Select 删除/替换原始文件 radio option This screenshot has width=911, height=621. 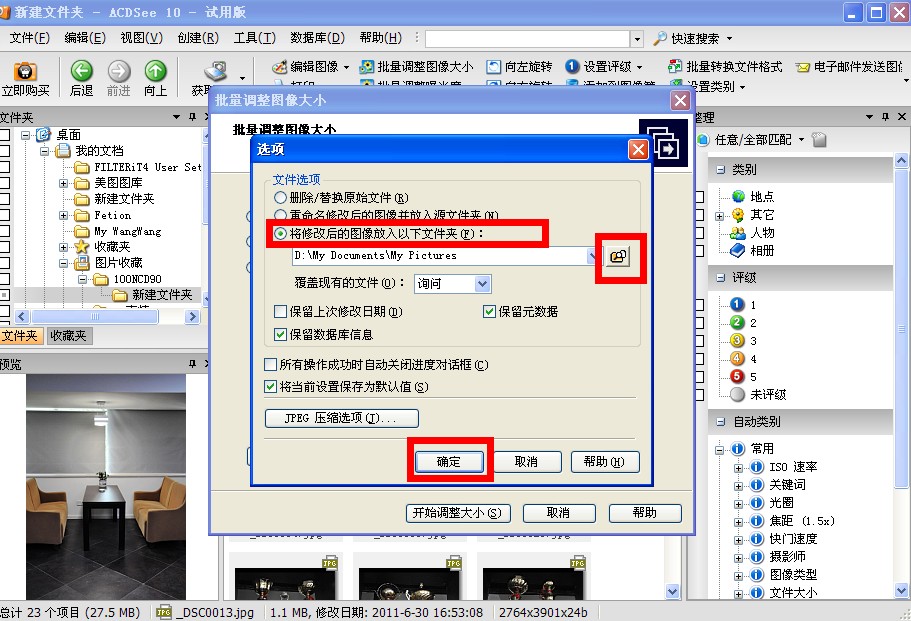coord(281,198)
